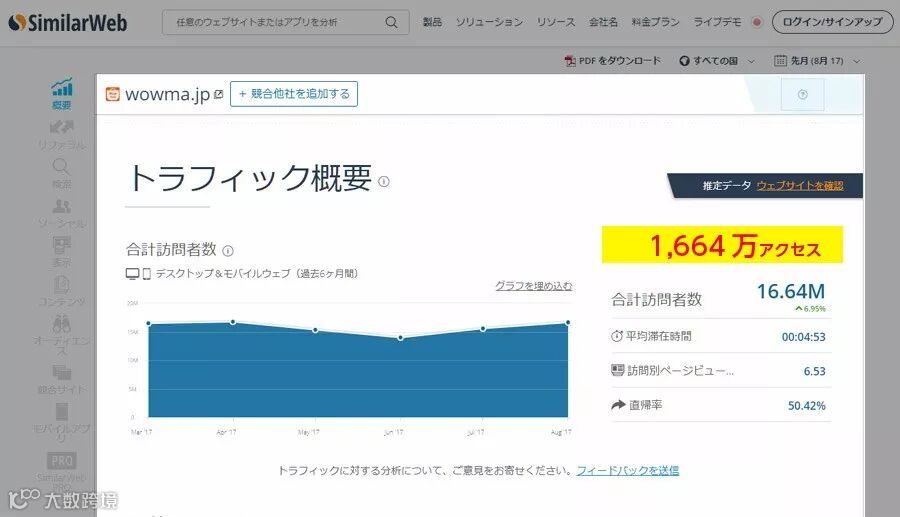Click the 訪問別ページビュー pages icon

618,370
